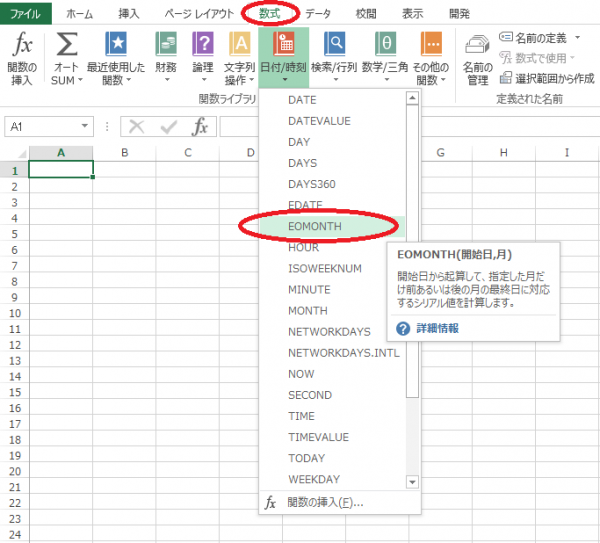
Task: Select the TODAY function entry
Action: [332, 458]
